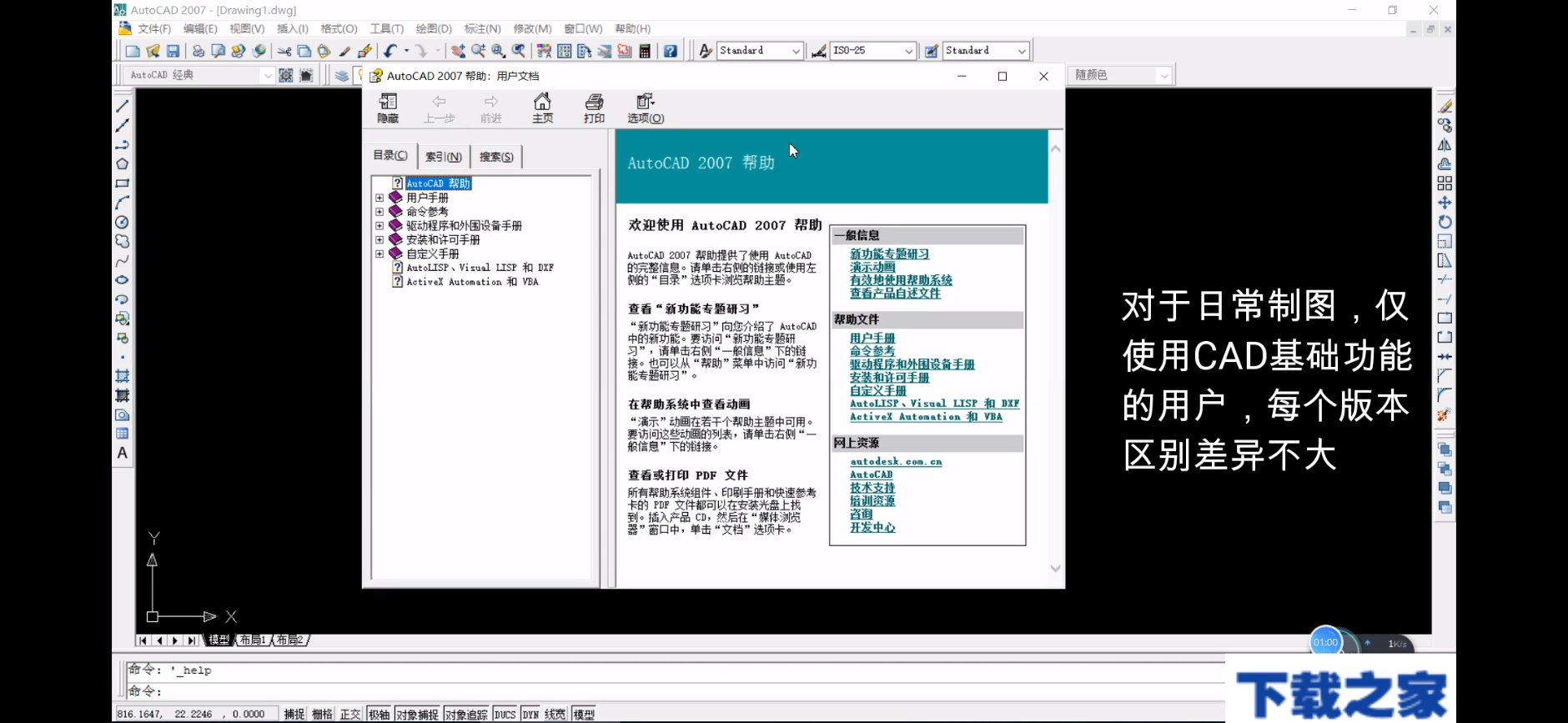
Task: Select the Mirror modify tool
Action: [1445, 145]
